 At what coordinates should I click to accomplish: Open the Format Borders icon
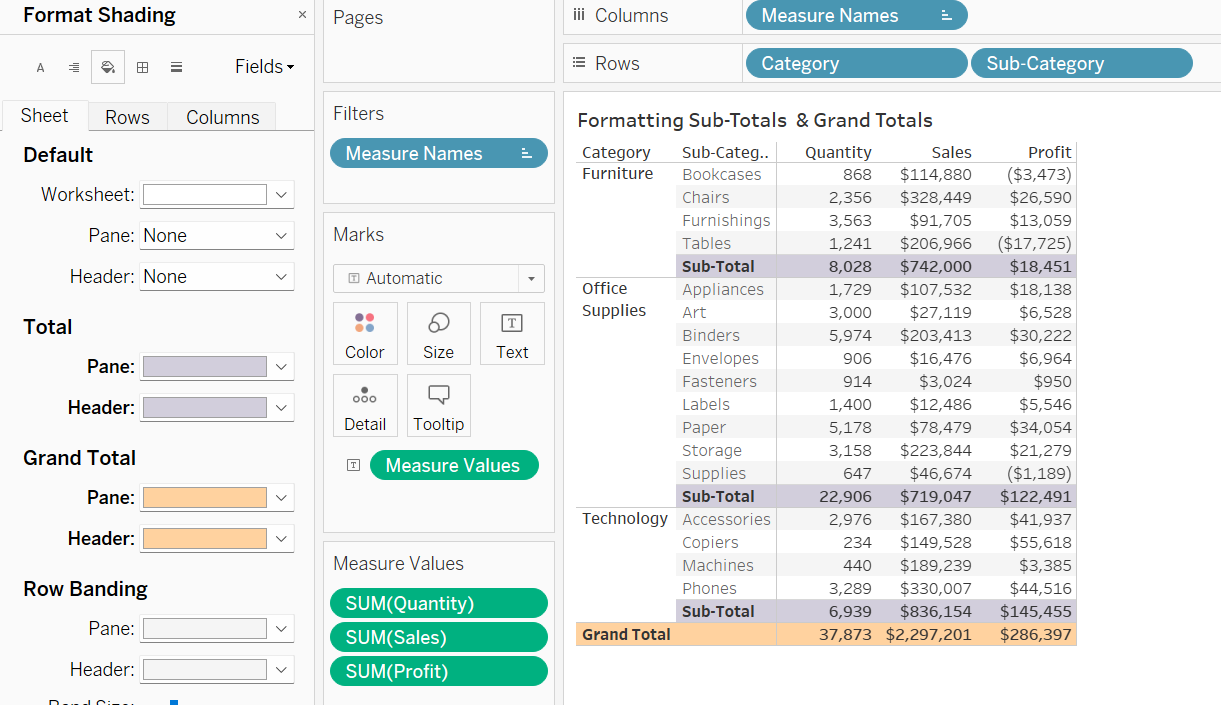[x=140, y=66]
